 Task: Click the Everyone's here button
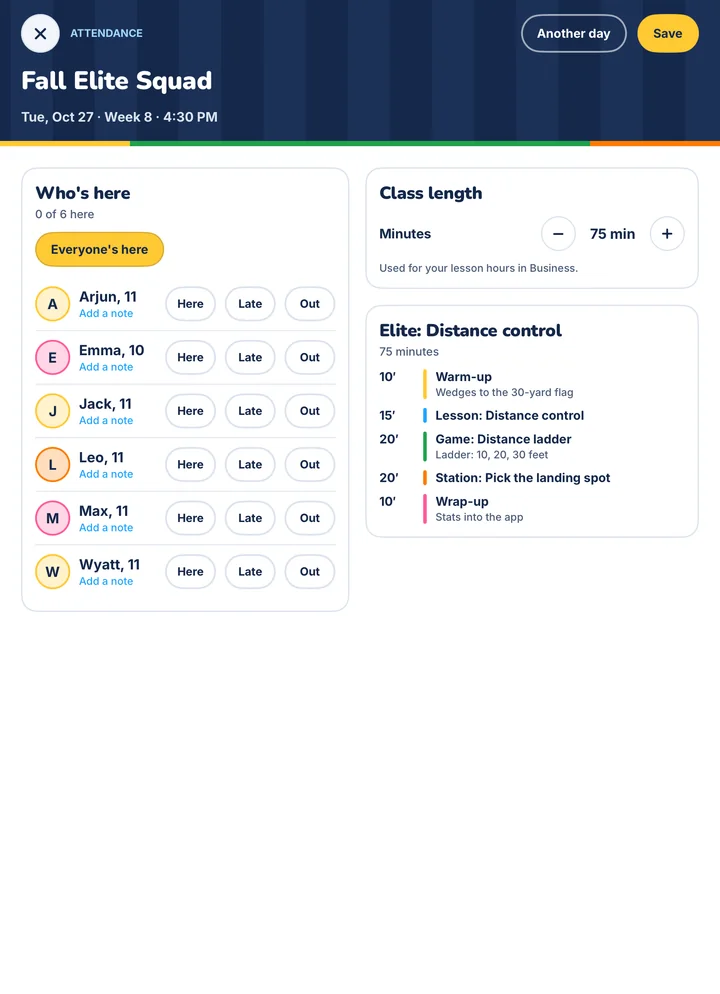click(x=100, y=250)
